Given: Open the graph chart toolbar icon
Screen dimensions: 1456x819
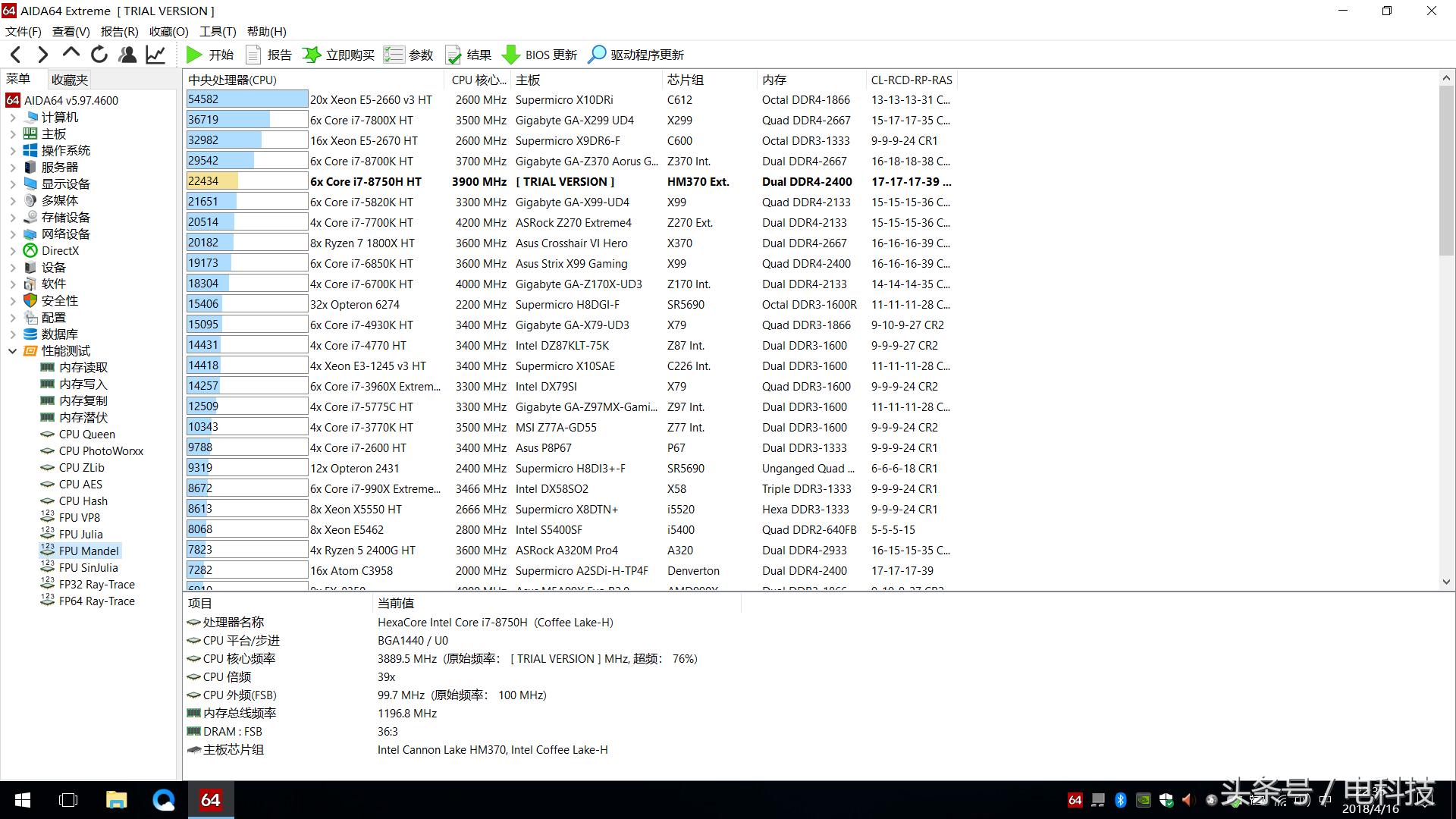Looking at the screenshot, I should point(155,55).
